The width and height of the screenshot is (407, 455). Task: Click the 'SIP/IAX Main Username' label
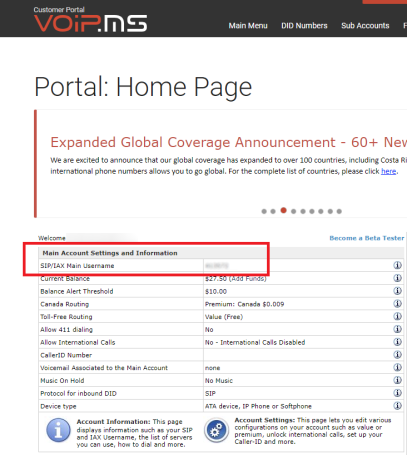[77, 266]
